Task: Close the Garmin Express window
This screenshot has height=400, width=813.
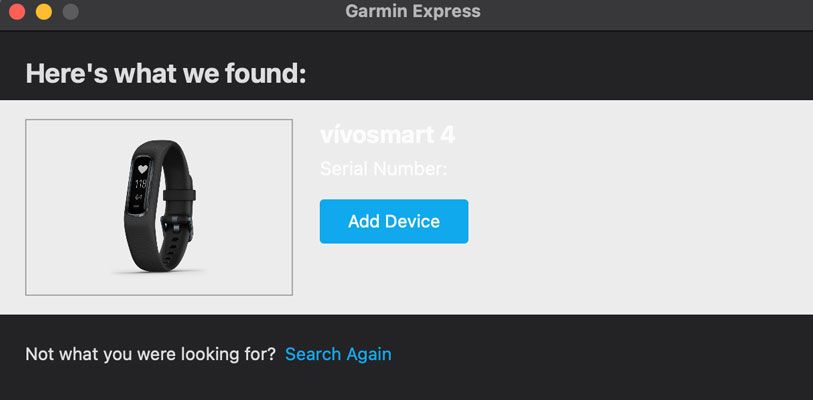Action: 17,12
